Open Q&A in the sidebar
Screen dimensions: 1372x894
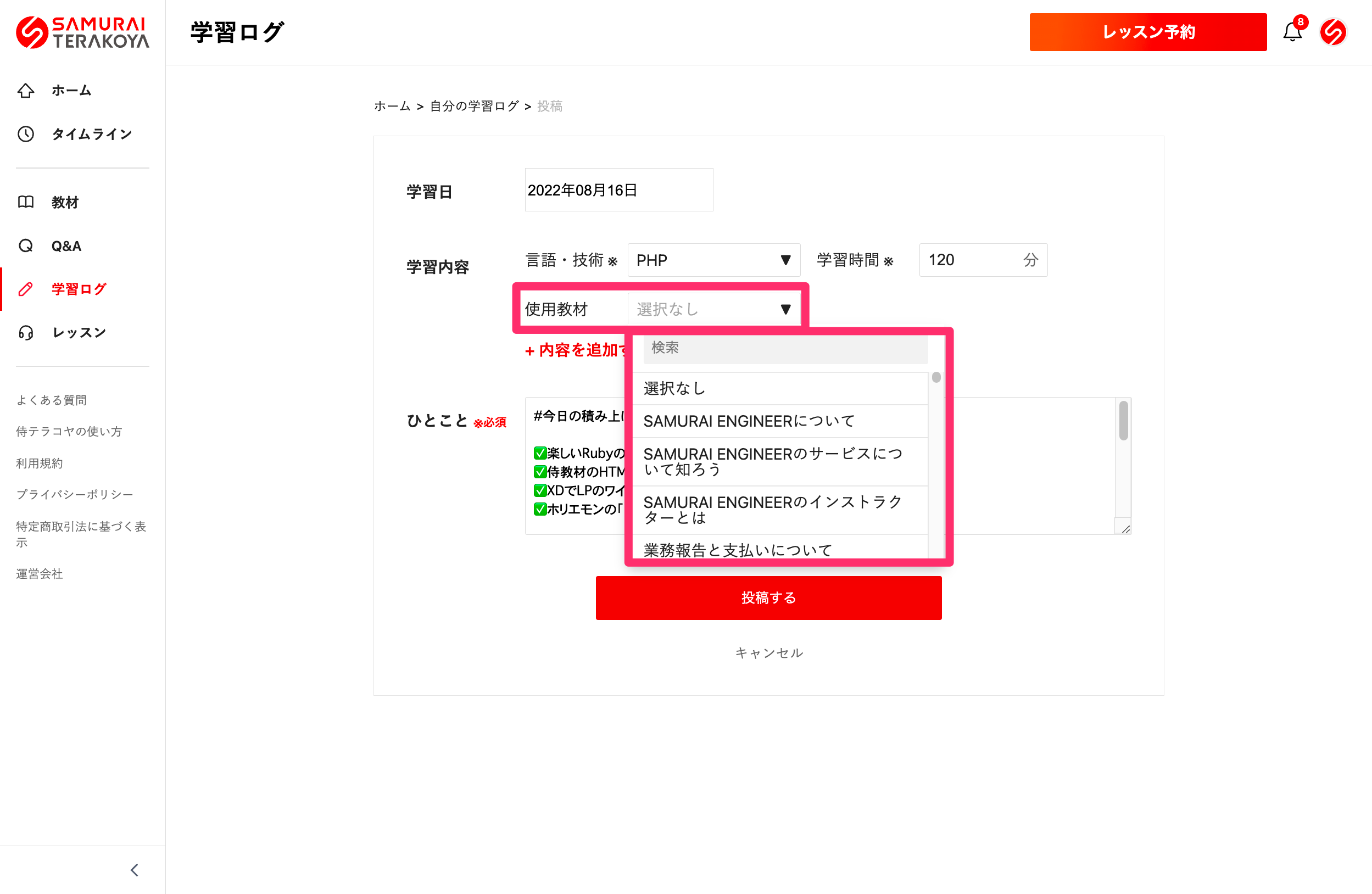pos(66,246)
